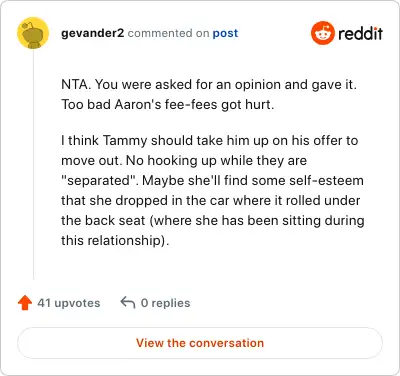Click the orange upvote arrow icon
Image resolution: width=400 pixels, height=376 pixels.
pos(25,303)
